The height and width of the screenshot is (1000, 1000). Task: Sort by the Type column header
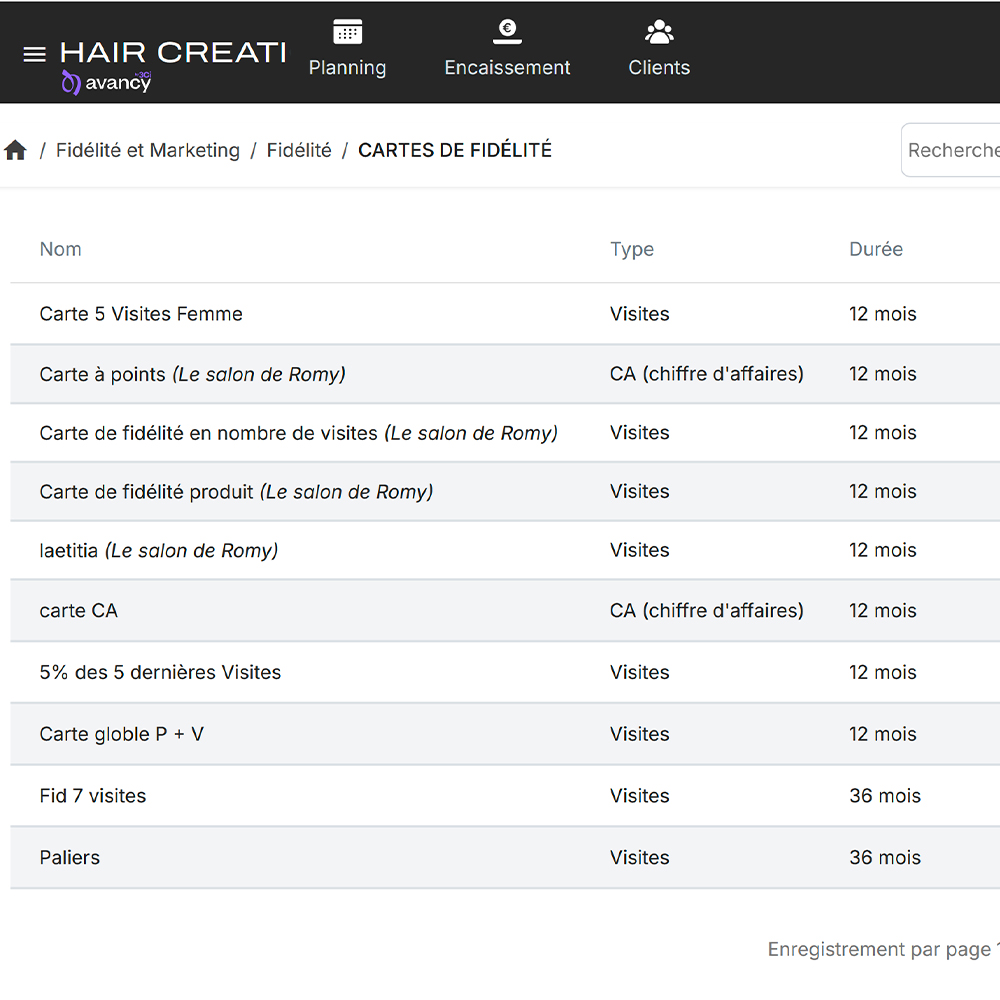[x=632, y=250]
